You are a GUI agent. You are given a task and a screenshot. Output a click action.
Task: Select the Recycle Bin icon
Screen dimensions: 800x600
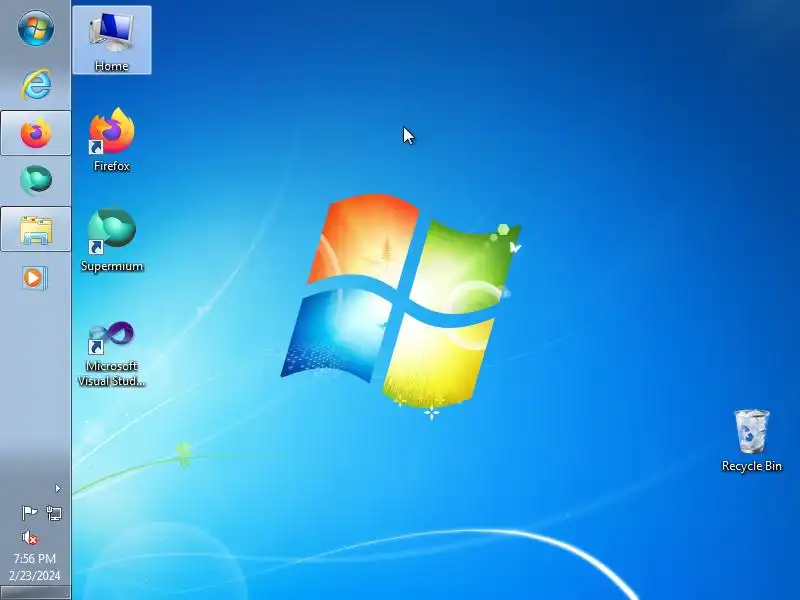[752, 440]
